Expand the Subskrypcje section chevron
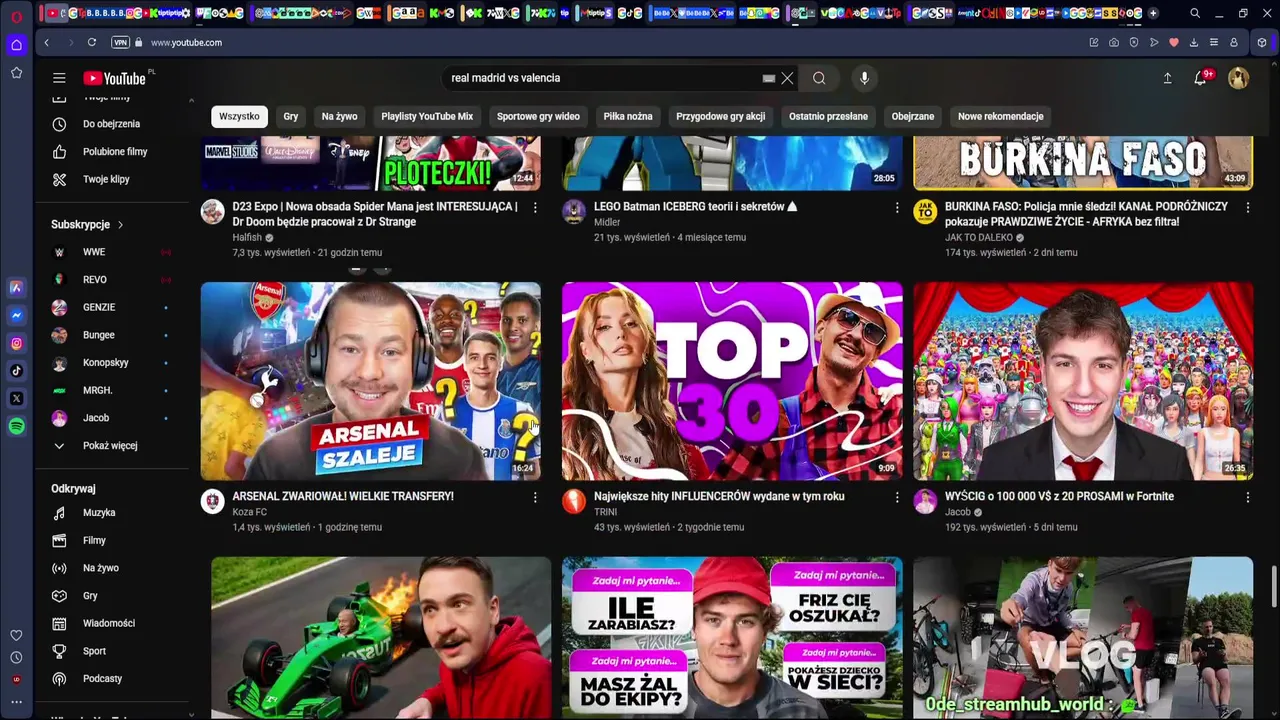 (120, 225)
